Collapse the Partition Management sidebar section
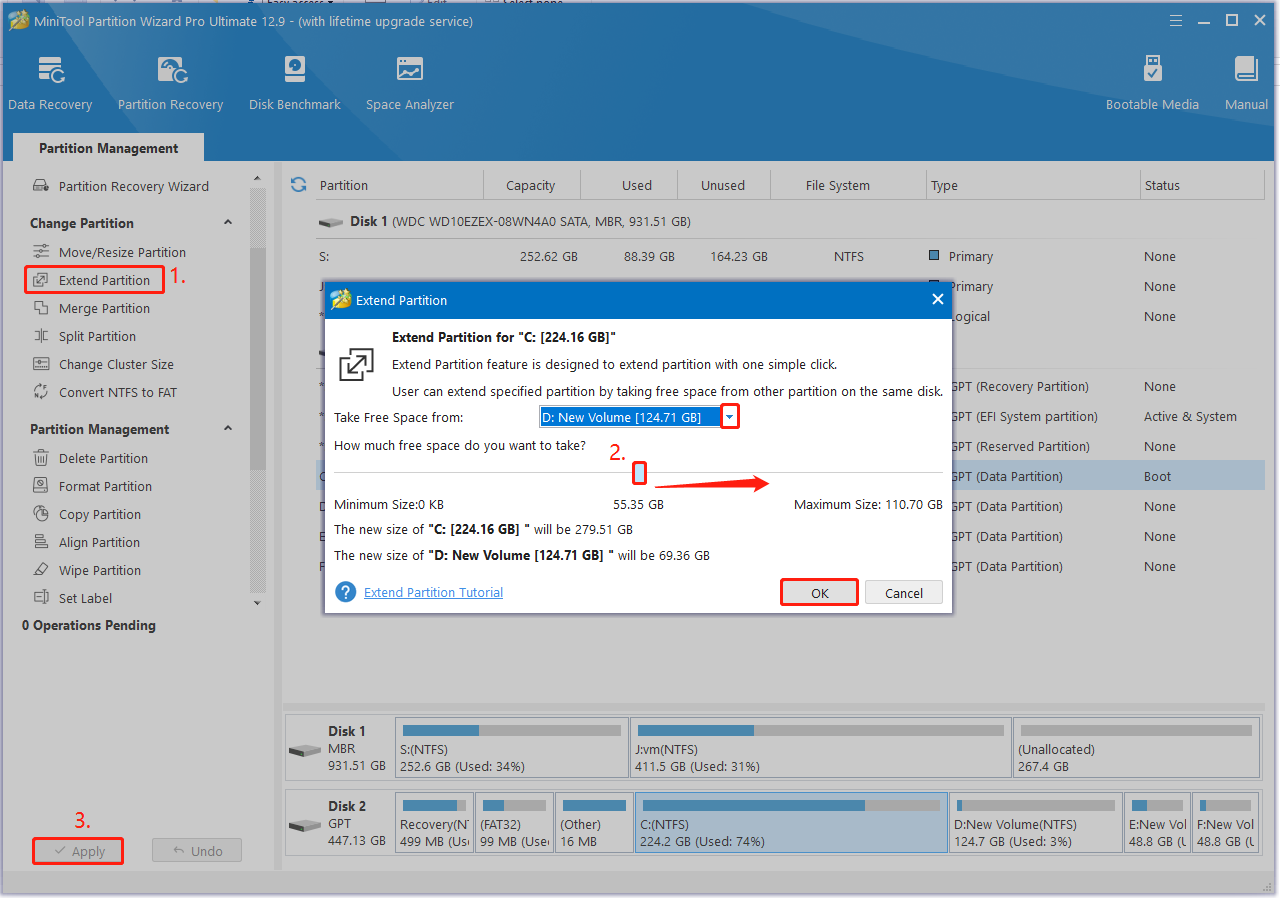The width and height of the screenshot is (1280, 900). point(228,429)
